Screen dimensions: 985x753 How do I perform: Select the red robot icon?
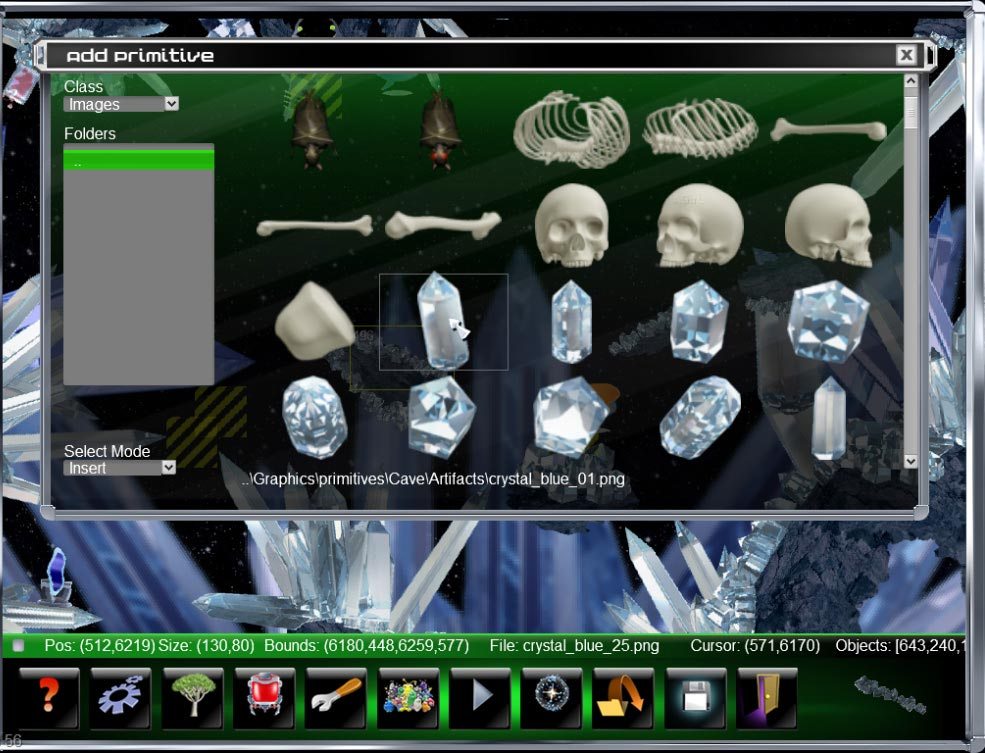click(264, 698)
